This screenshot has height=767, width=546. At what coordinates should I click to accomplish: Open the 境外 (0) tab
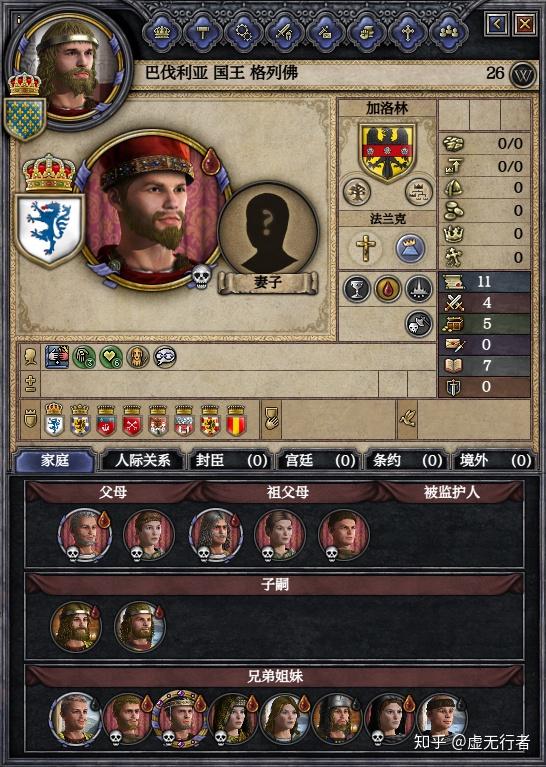[494, 460]
